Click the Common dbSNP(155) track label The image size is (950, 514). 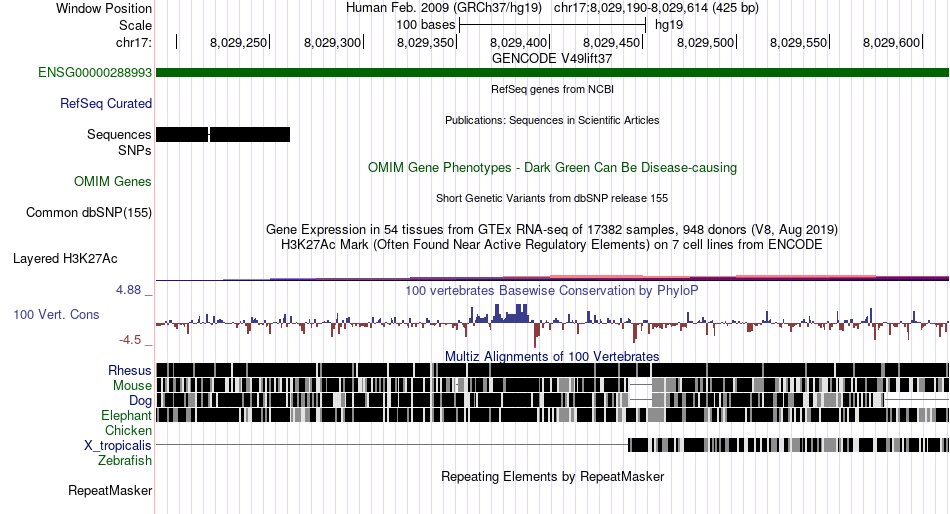tap(89, 213)
